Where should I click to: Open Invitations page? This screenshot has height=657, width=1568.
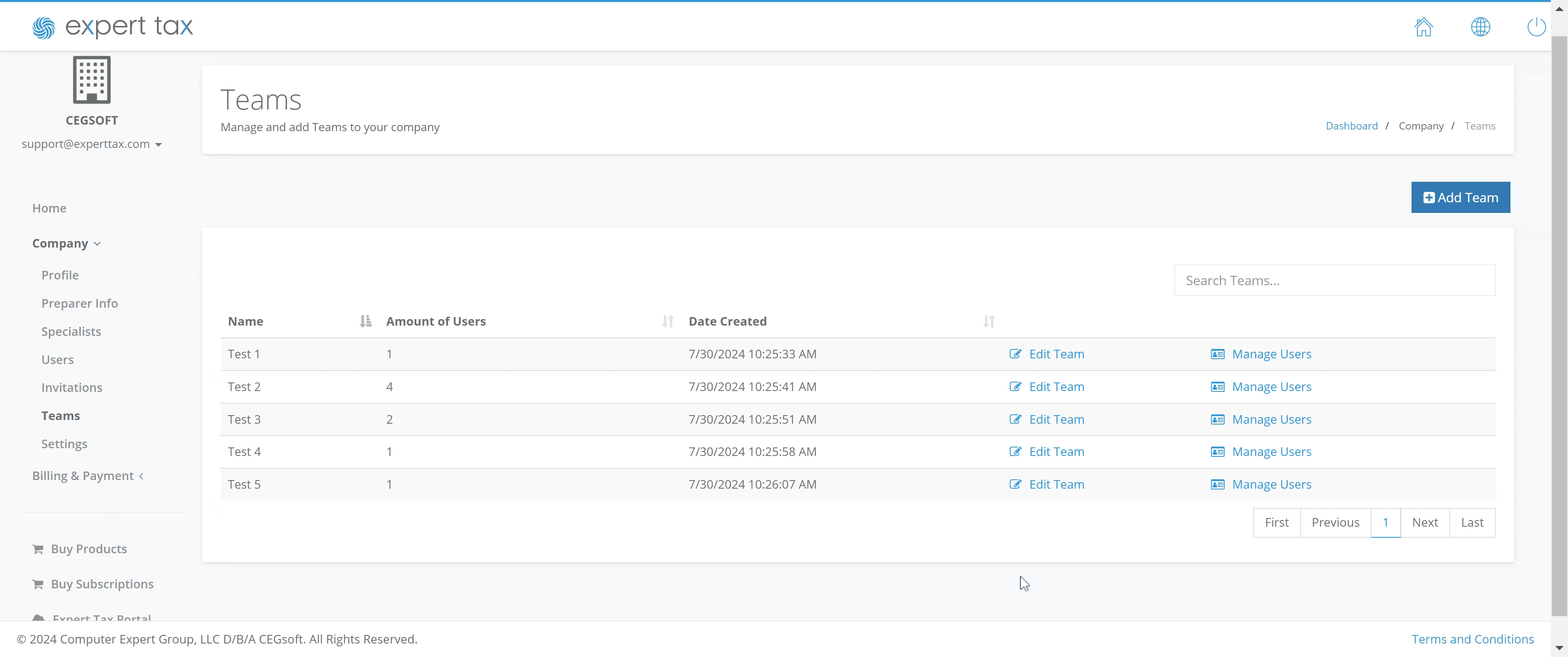72,387
